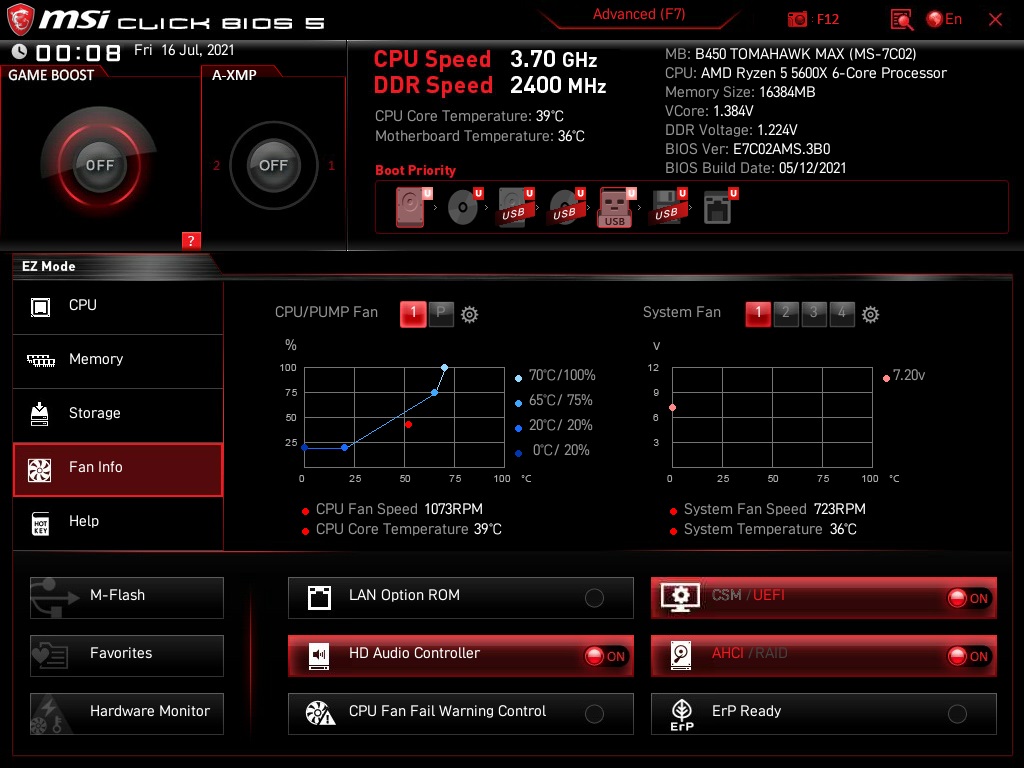Image resolution: width=1024 pixels, height=768 pixels.
Task: Click the 70°C/100% fan curve point
Action: tap(444, 368)
